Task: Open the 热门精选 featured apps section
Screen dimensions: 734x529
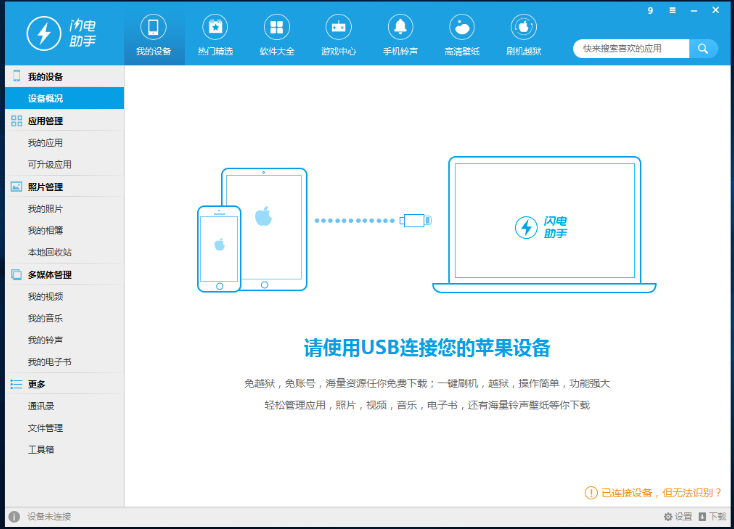Action: pos(215,35)
